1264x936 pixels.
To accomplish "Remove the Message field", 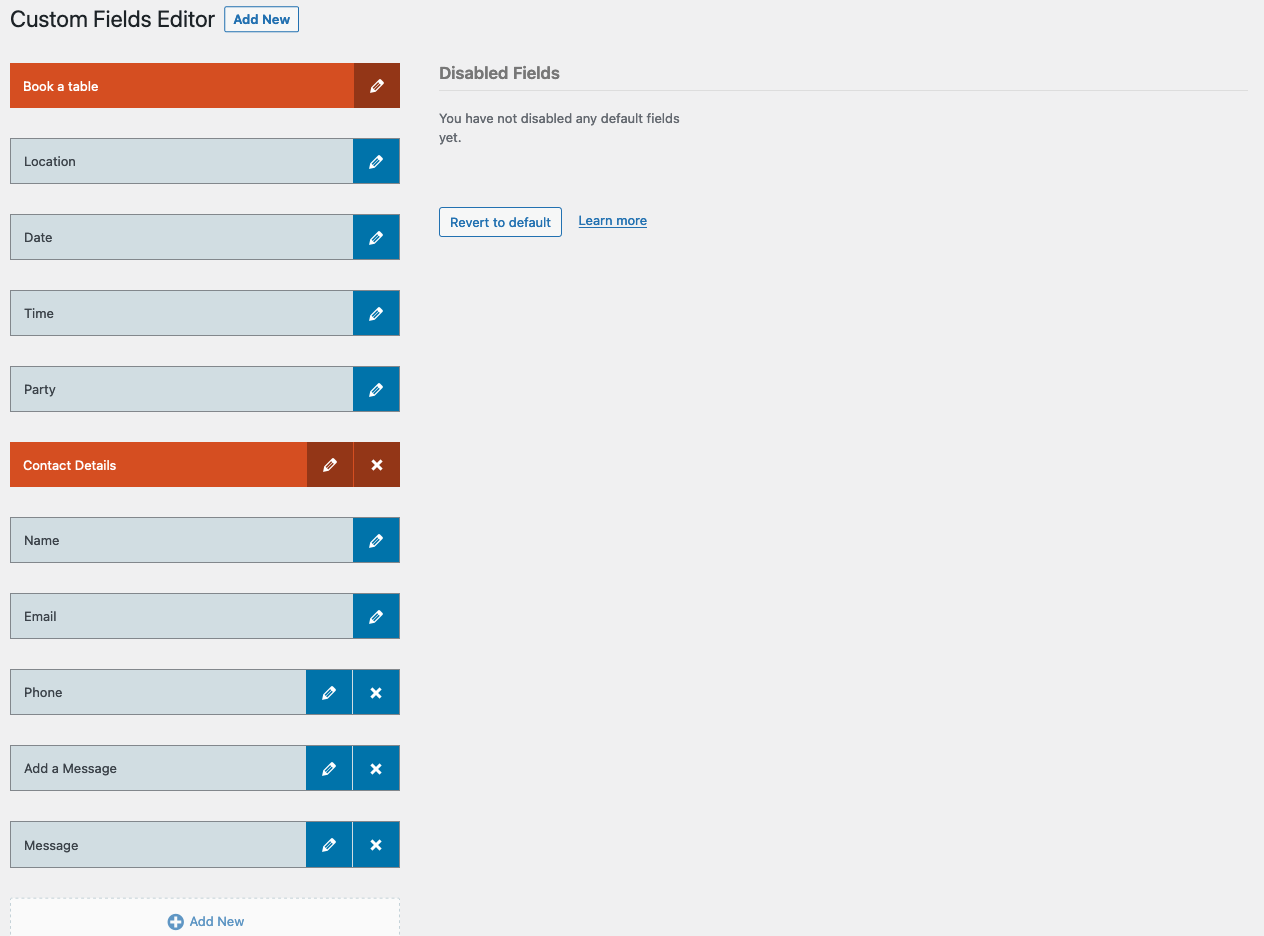I will click(376, 845).
